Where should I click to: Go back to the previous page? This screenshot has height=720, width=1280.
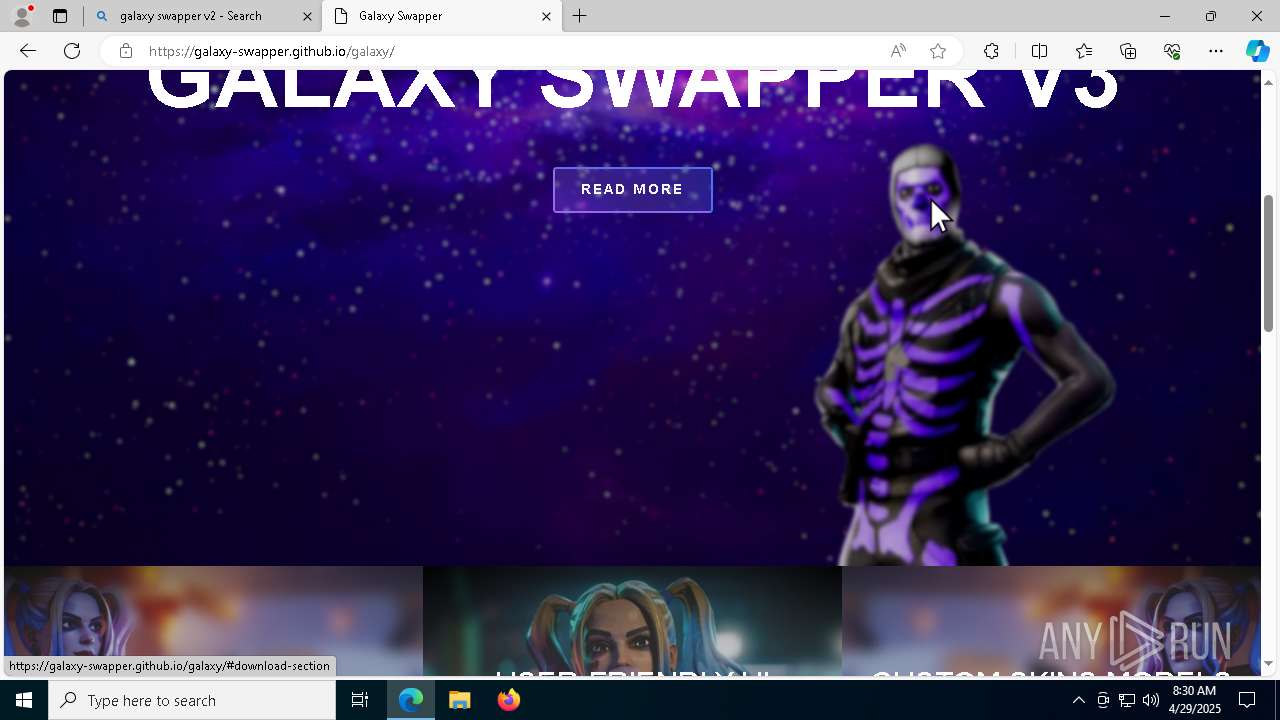pos(27,51)
